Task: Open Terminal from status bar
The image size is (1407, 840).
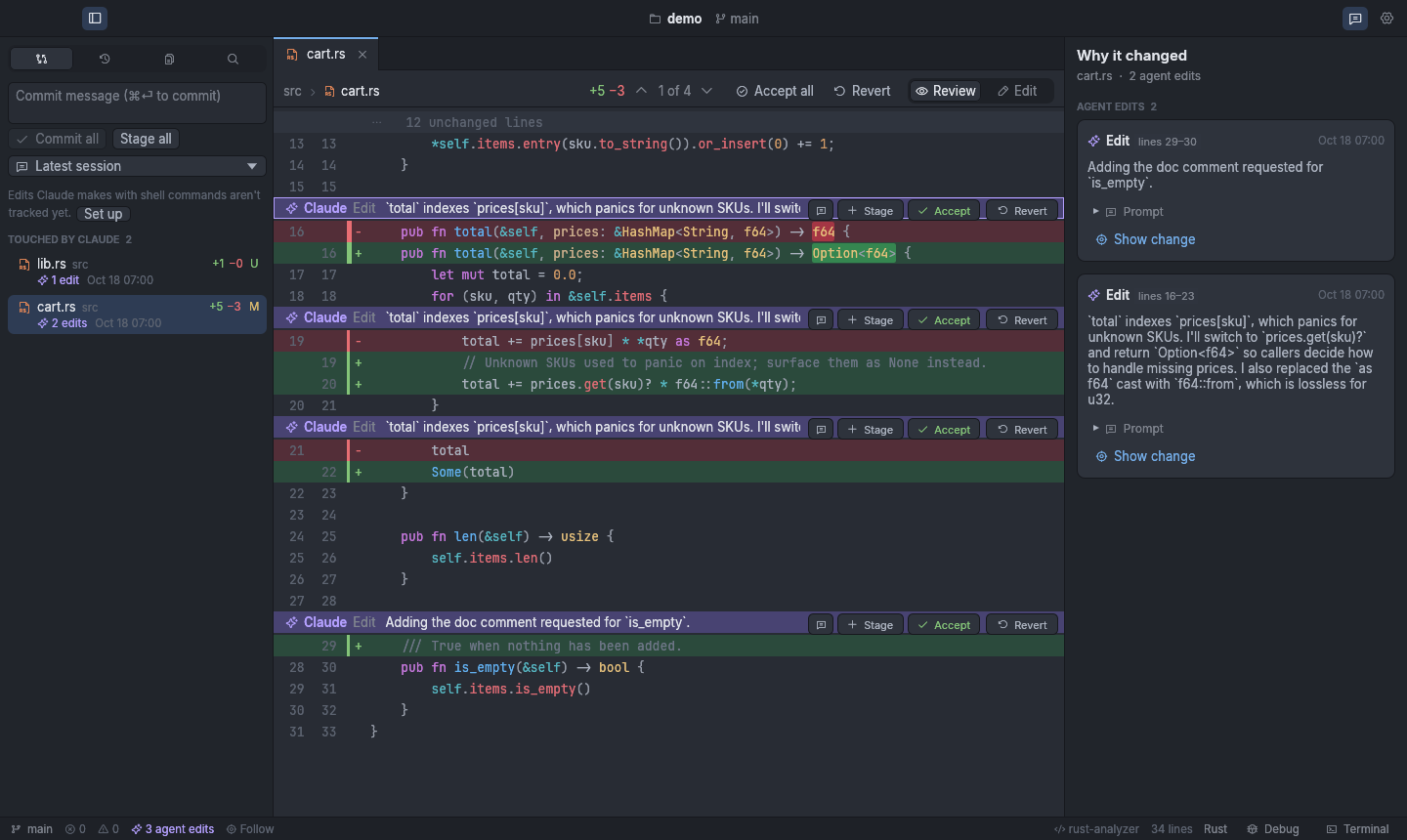Action: point(1357,829)
